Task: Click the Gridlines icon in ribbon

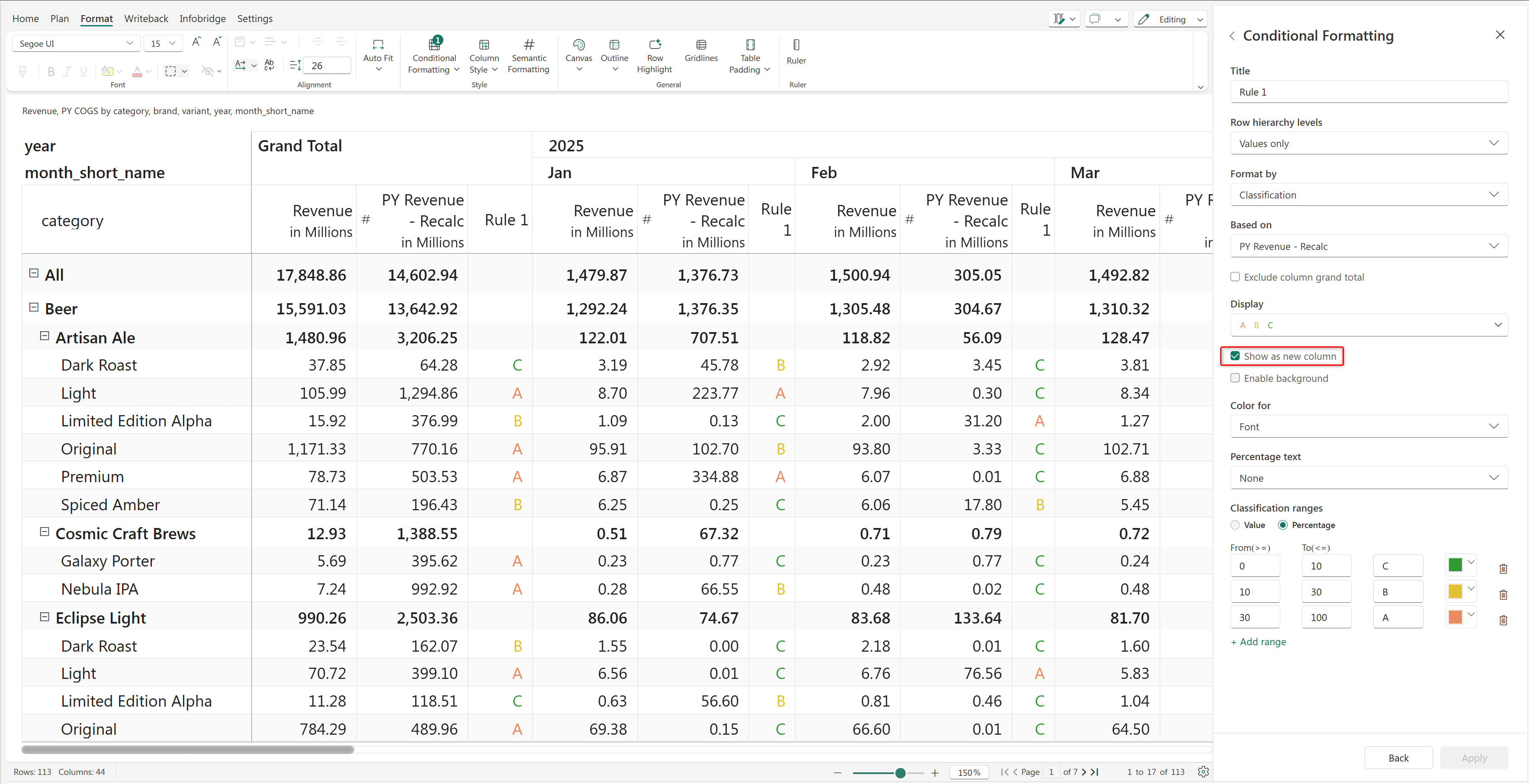Action: (700, 45)
